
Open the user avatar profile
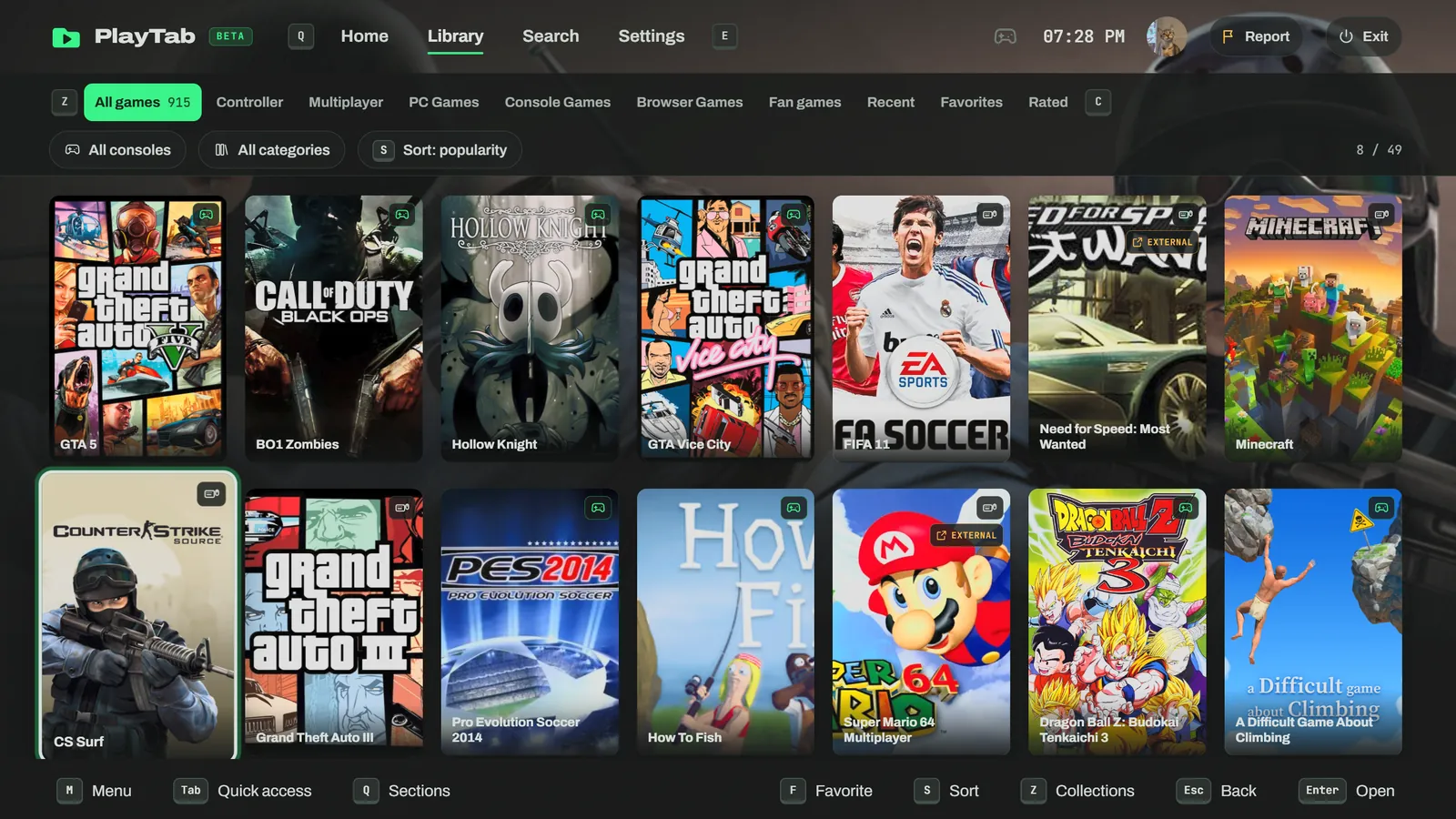pos(1167,36)
